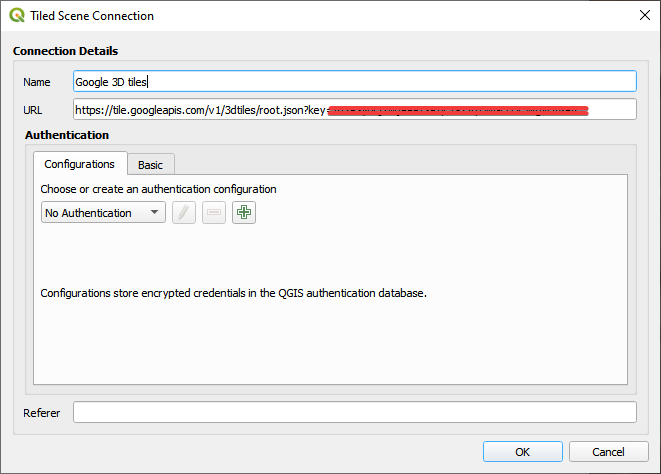Click the QGIS logo in title bar
This screenshot has width=661, height=474.
(x=17, y=16)
